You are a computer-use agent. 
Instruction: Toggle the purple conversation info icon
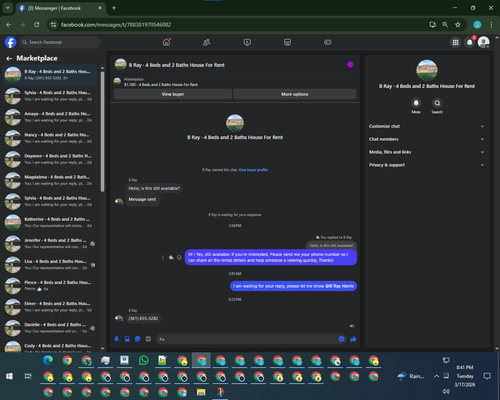coord(350,65)
